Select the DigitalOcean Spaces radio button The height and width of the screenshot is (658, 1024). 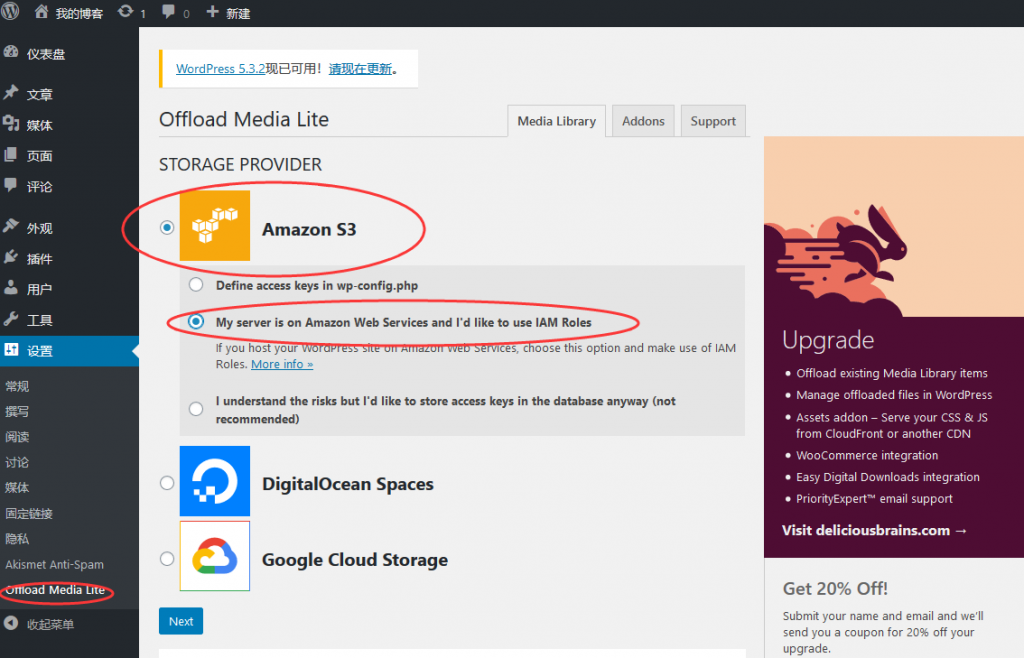pos(167,483)
